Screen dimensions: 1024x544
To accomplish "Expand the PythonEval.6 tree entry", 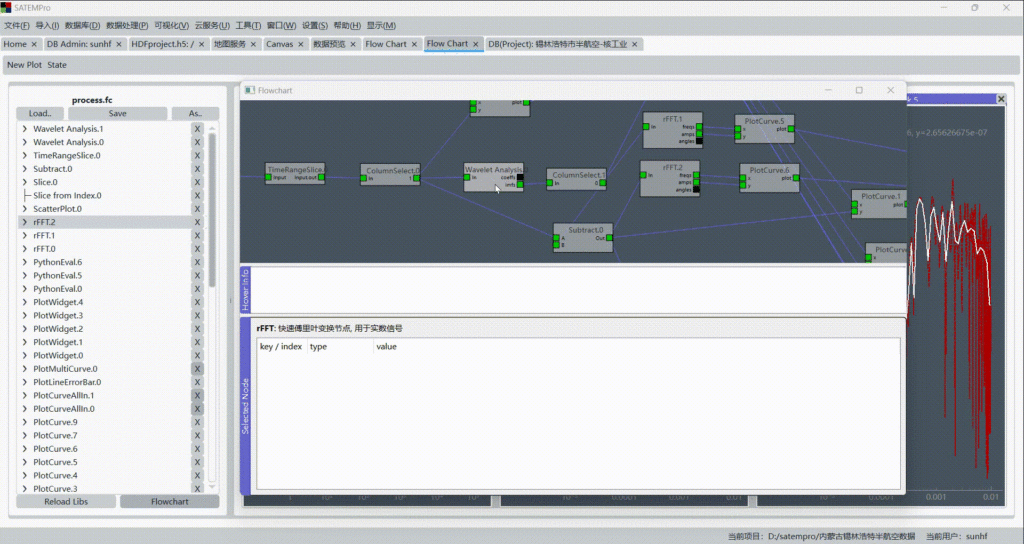I will click(24, 262).
